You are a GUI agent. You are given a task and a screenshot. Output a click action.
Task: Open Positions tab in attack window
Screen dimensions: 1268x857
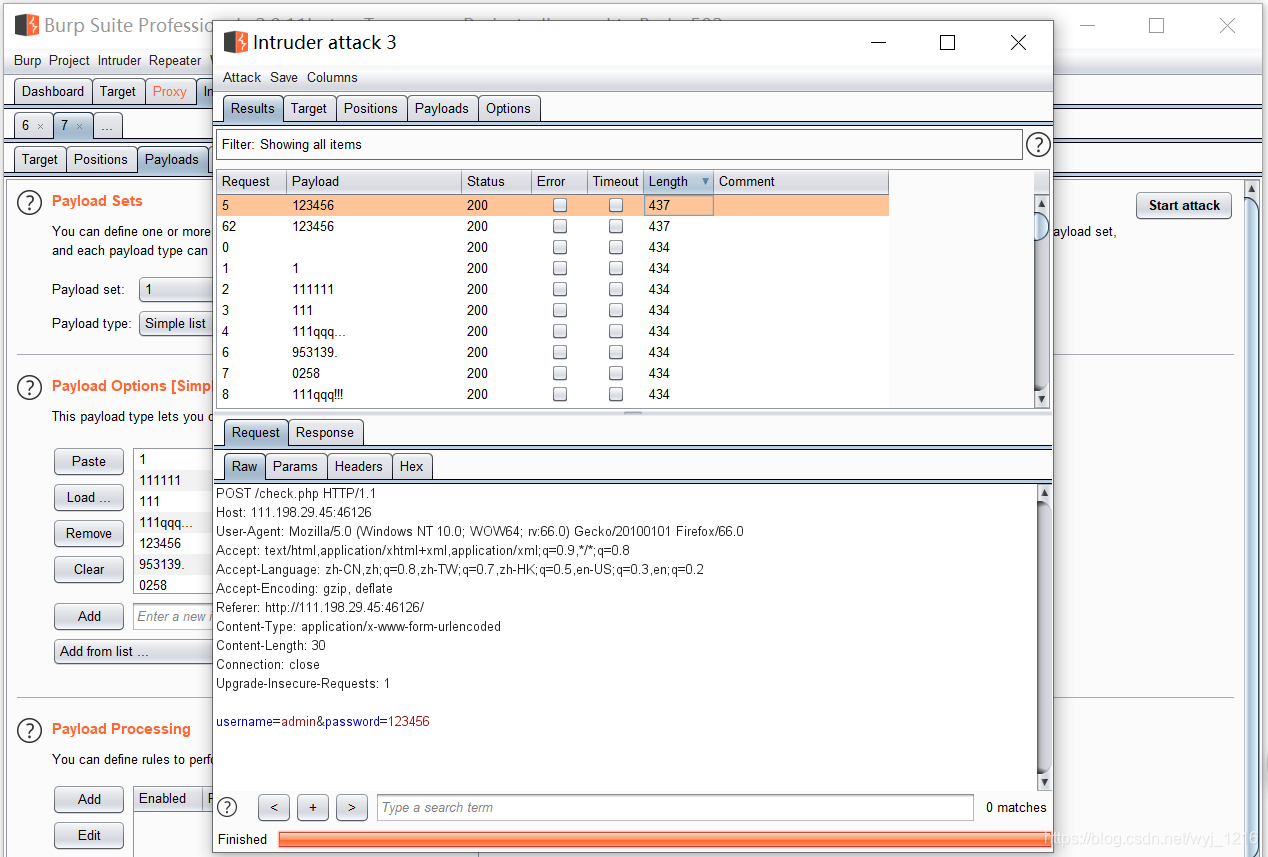point(371,108)
